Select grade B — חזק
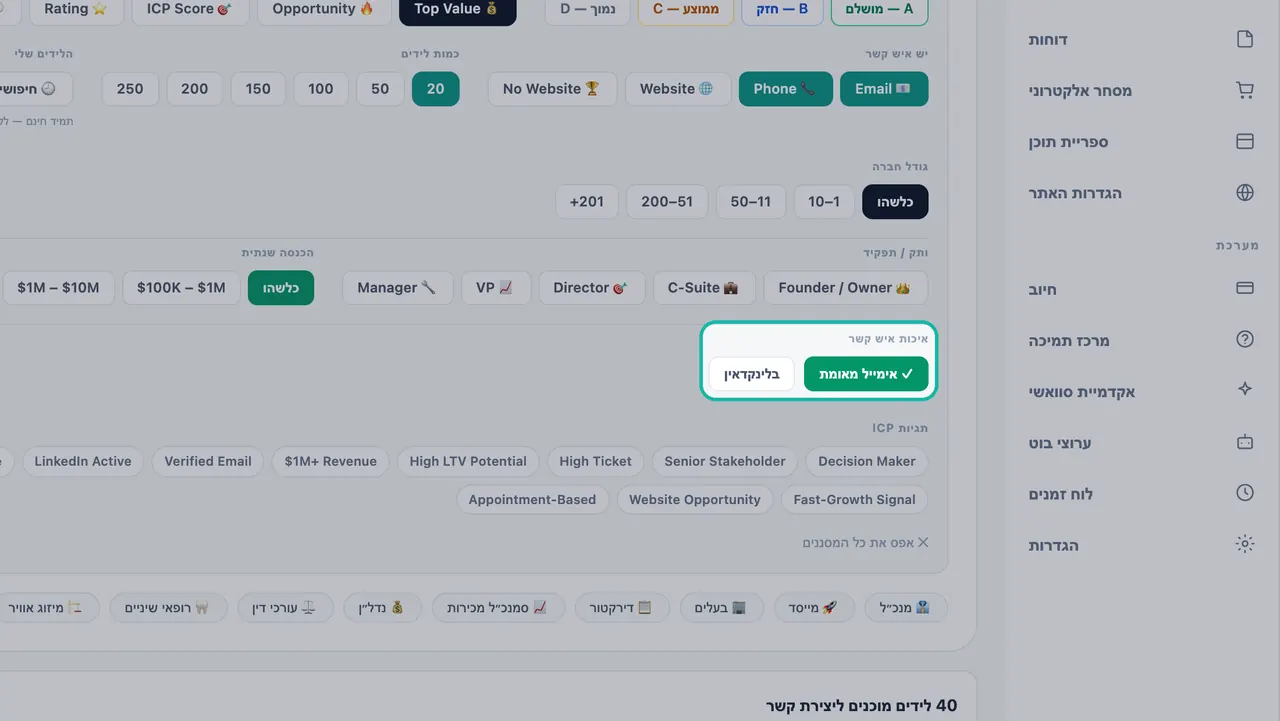The width and height of the screenshot is (1280, 721). tap(782, 9)
